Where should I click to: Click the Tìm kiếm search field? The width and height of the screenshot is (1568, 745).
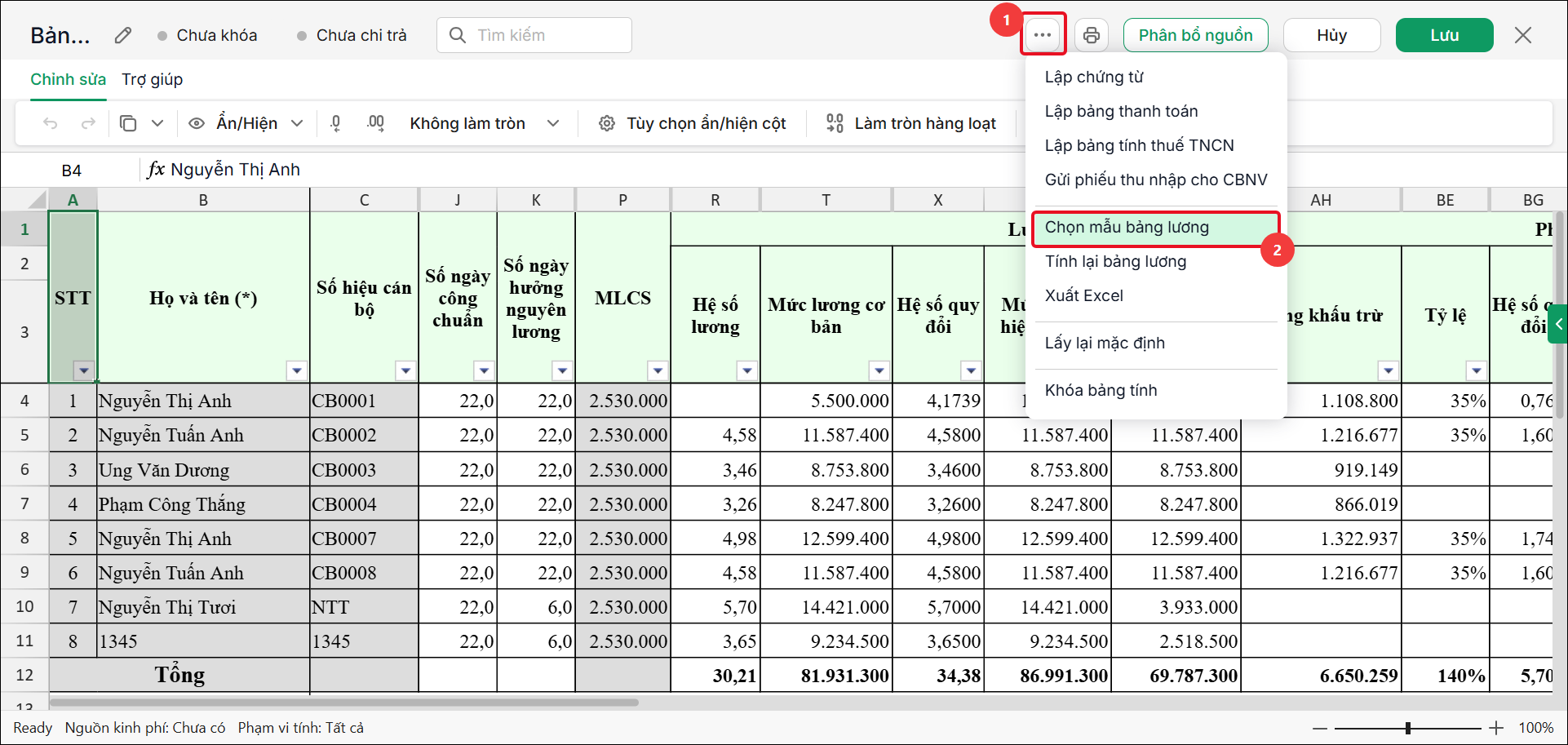[x=534, y=35]
